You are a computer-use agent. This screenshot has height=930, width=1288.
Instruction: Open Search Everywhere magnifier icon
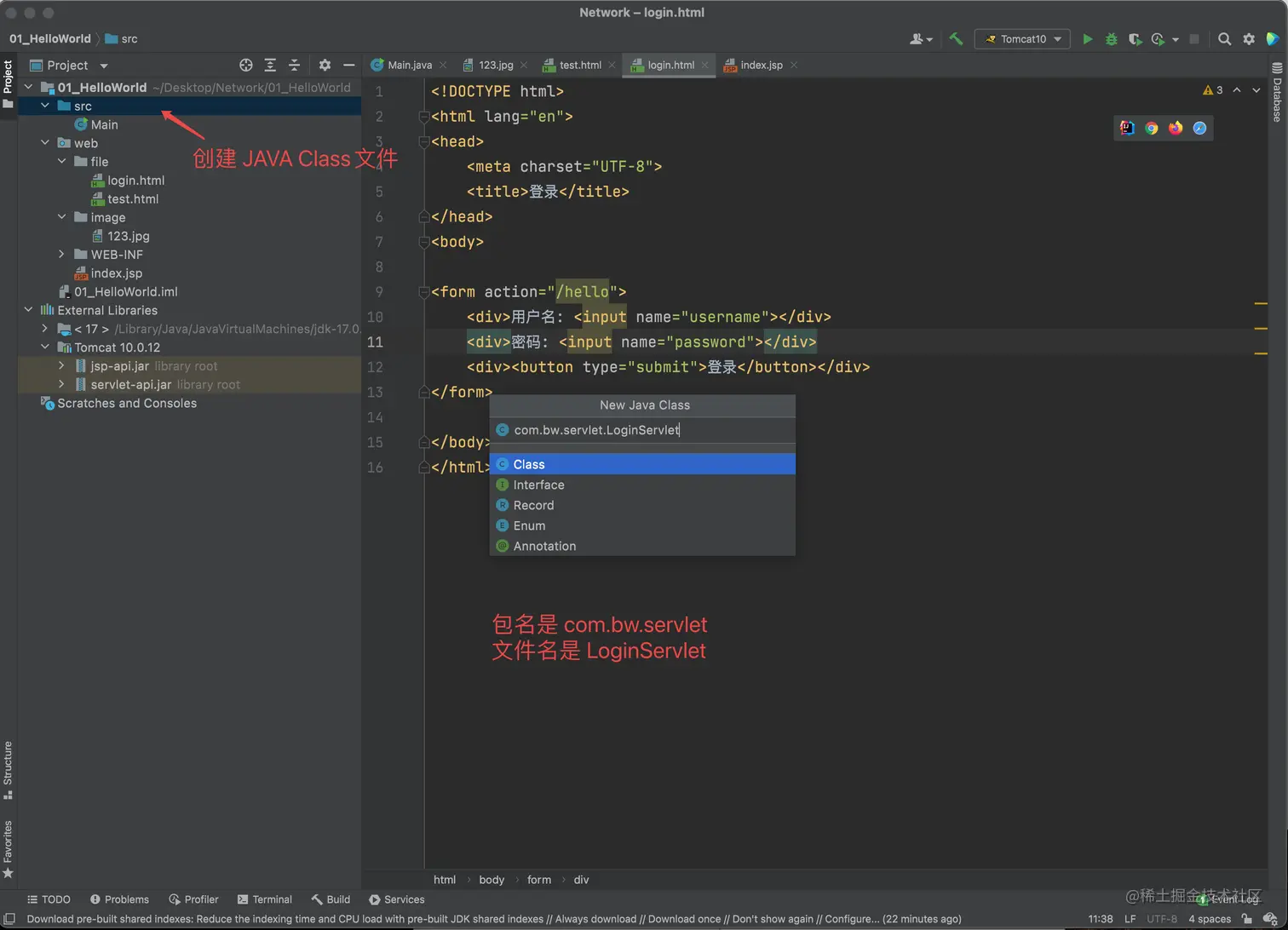point(1224,39)
